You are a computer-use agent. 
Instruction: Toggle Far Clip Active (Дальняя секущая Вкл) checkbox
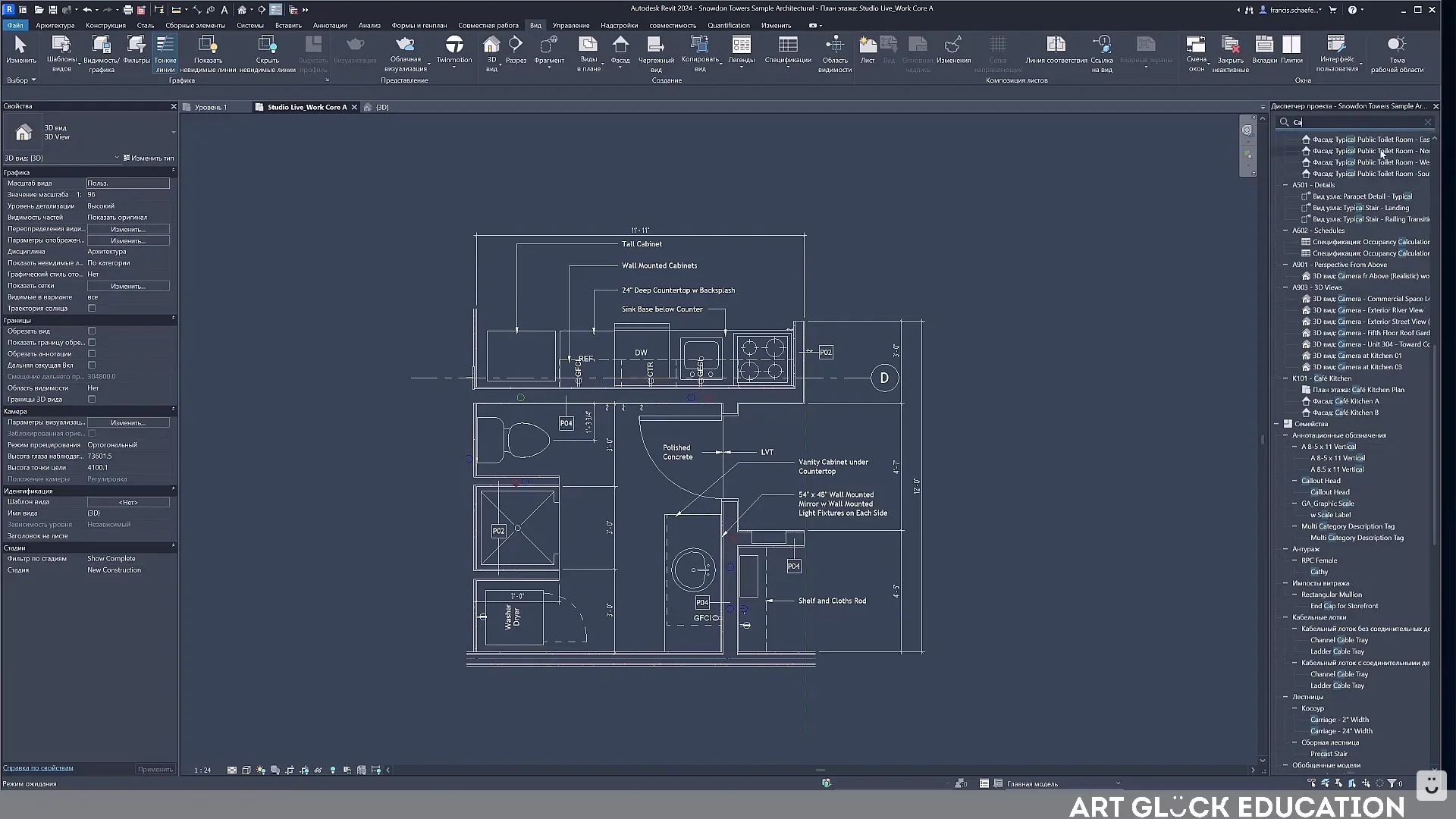click(92, 366)
